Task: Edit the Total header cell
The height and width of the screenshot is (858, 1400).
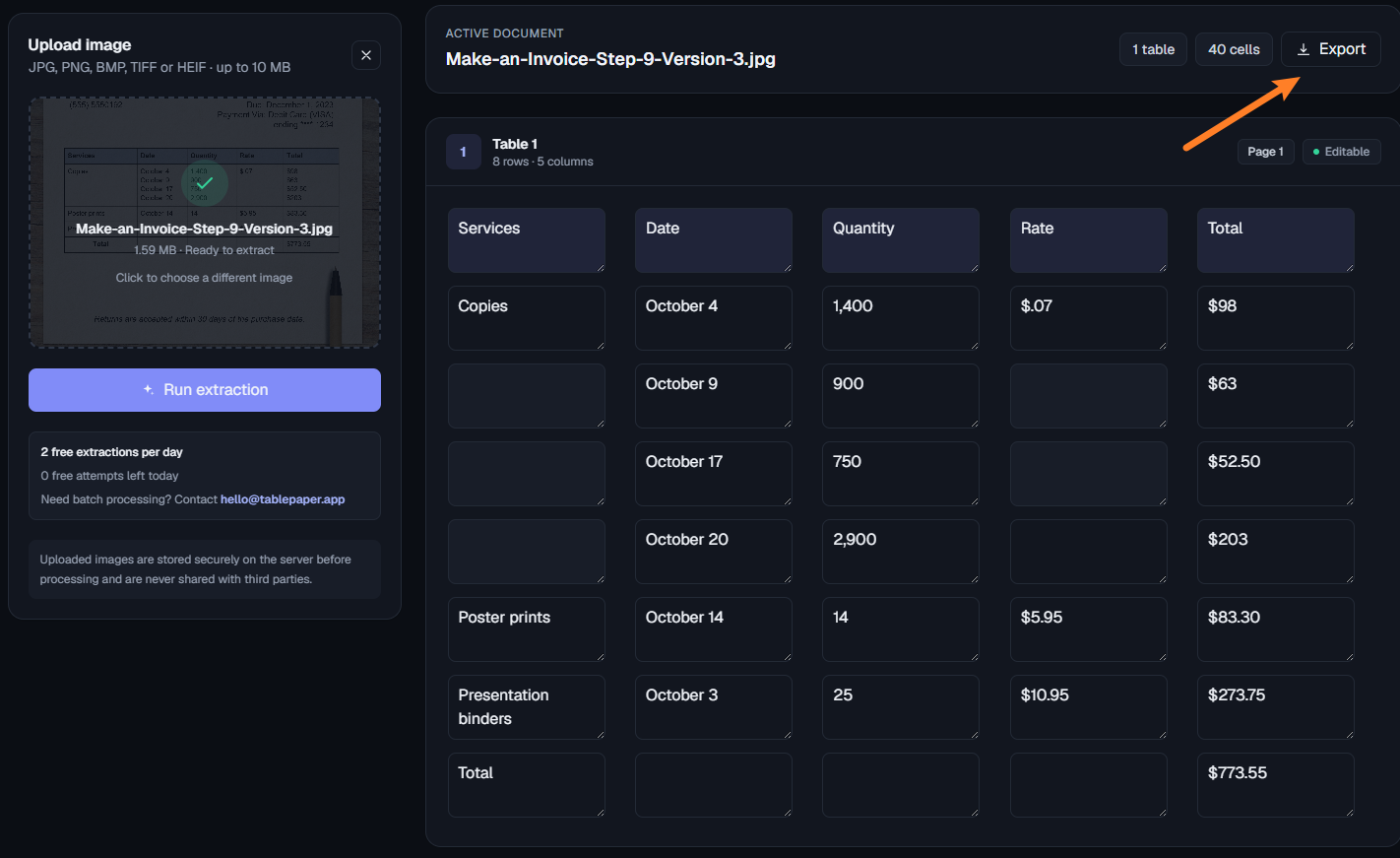Action: [1276, 240]
